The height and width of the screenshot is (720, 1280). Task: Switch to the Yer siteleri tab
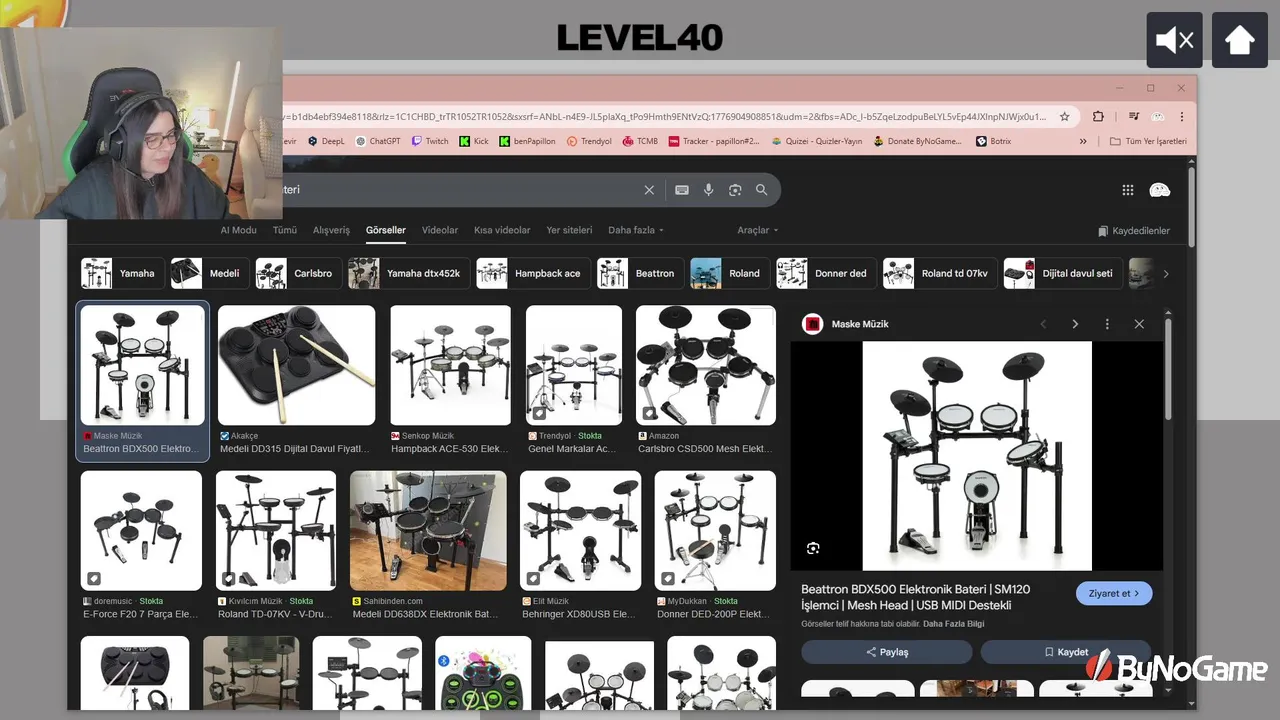[569, 230]
